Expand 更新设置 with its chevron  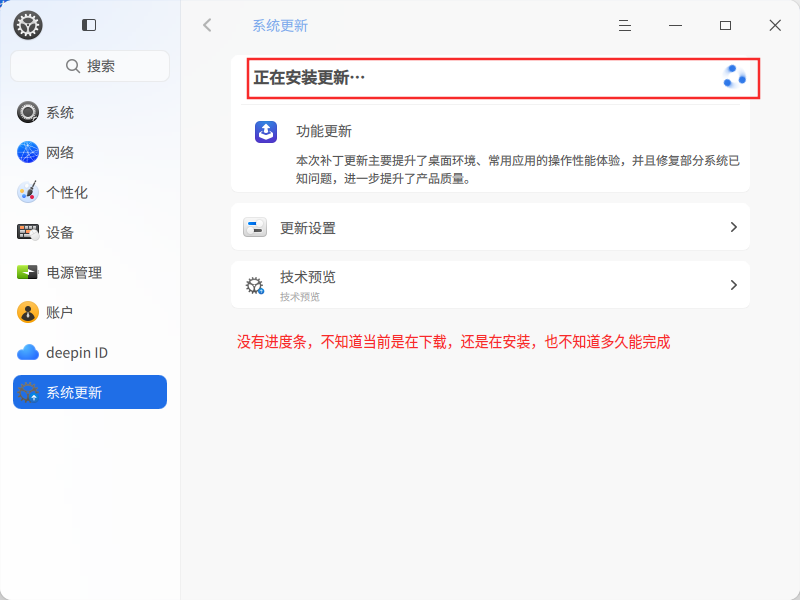tap(734, 227)
